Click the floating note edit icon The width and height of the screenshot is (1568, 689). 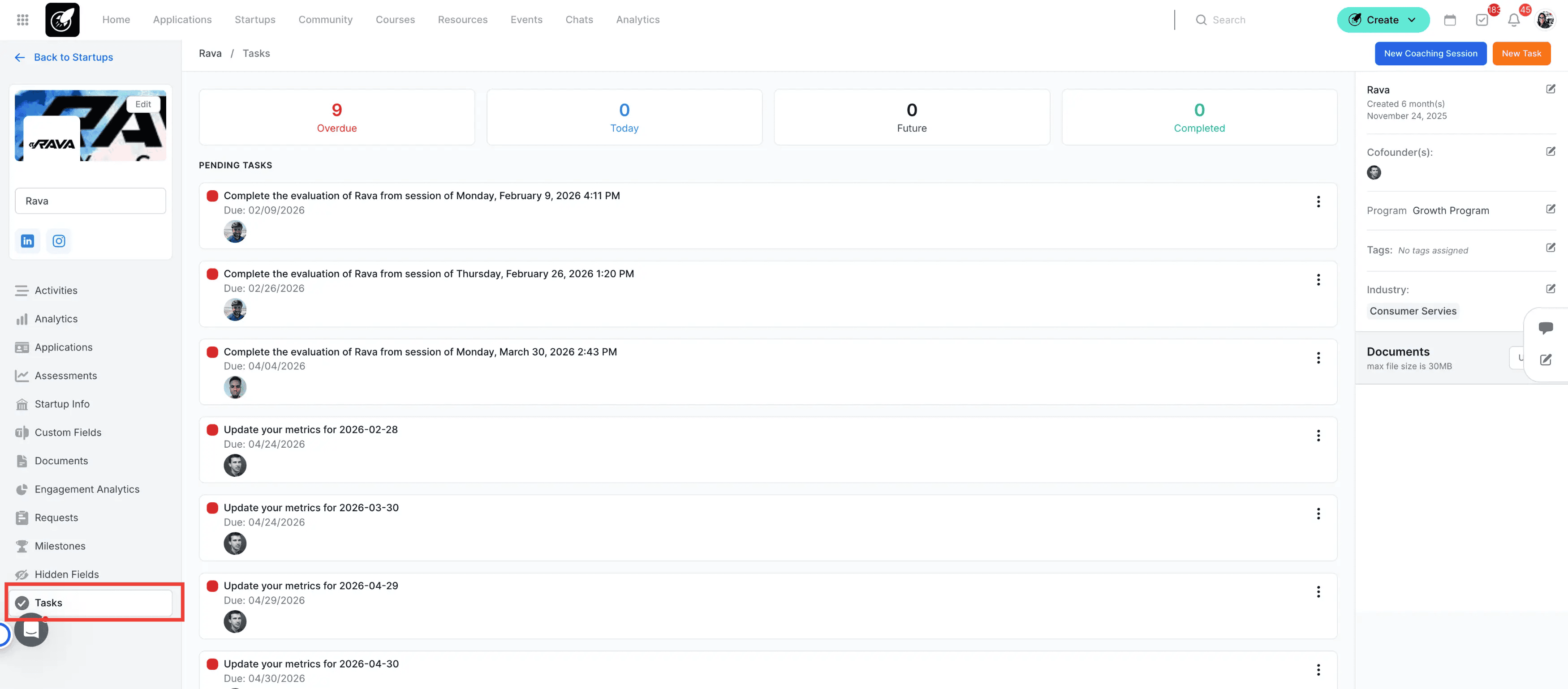point(1546,360)
